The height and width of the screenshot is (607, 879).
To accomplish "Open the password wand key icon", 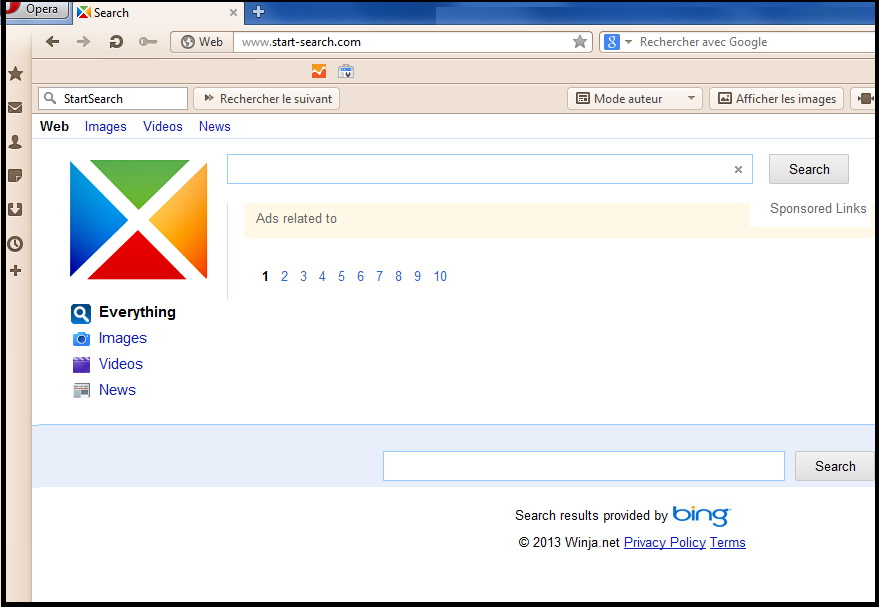I will (147, 41).
